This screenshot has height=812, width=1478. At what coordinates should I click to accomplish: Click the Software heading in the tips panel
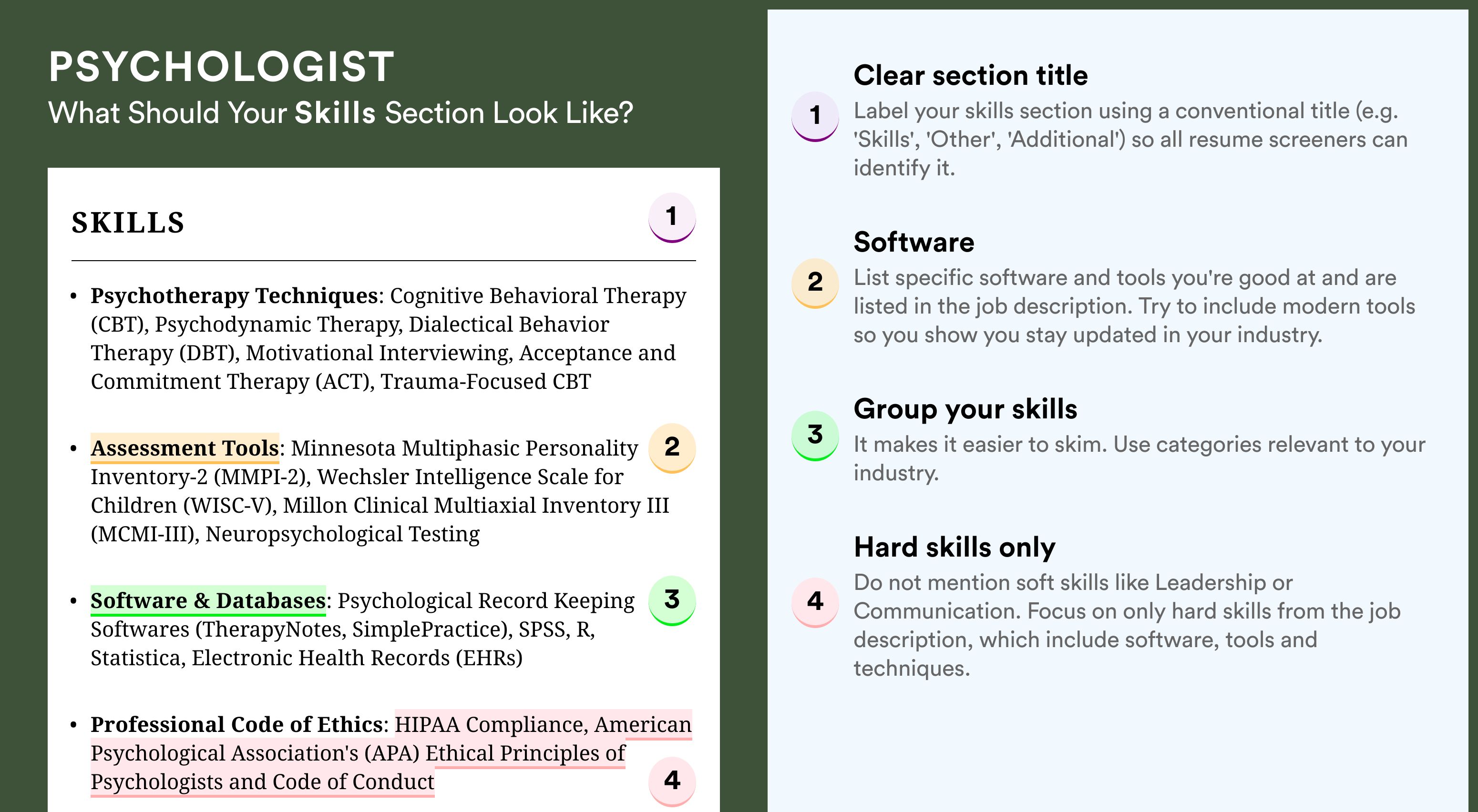(913, 242)
